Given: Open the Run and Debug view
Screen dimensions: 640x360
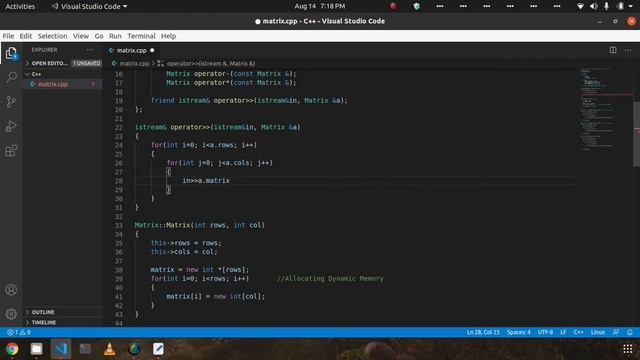Looking at the screenshot, I should [x=11, y=126].
